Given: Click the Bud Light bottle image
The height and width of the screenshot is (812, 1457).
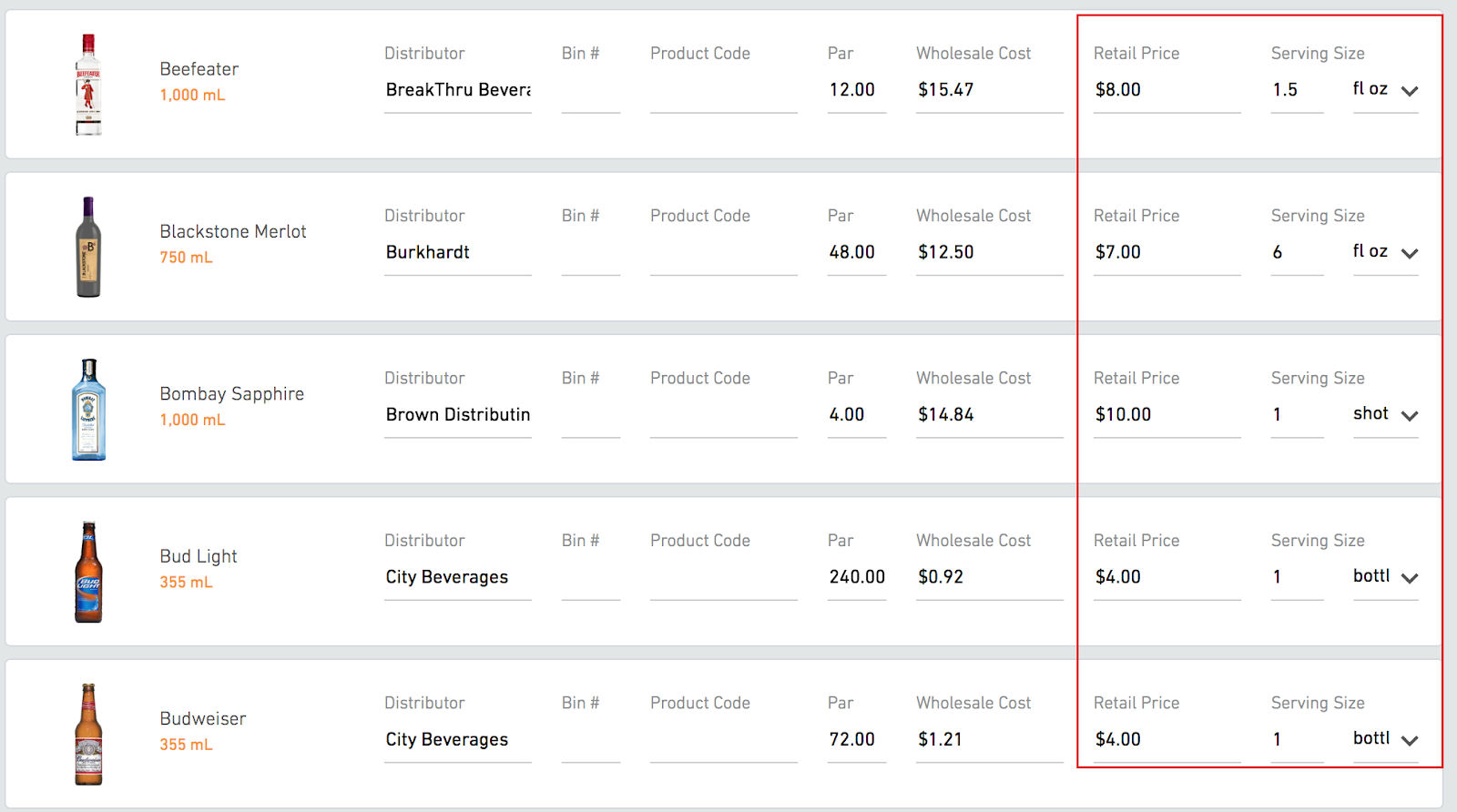Looking at the screenshot, I should [88, 572].
